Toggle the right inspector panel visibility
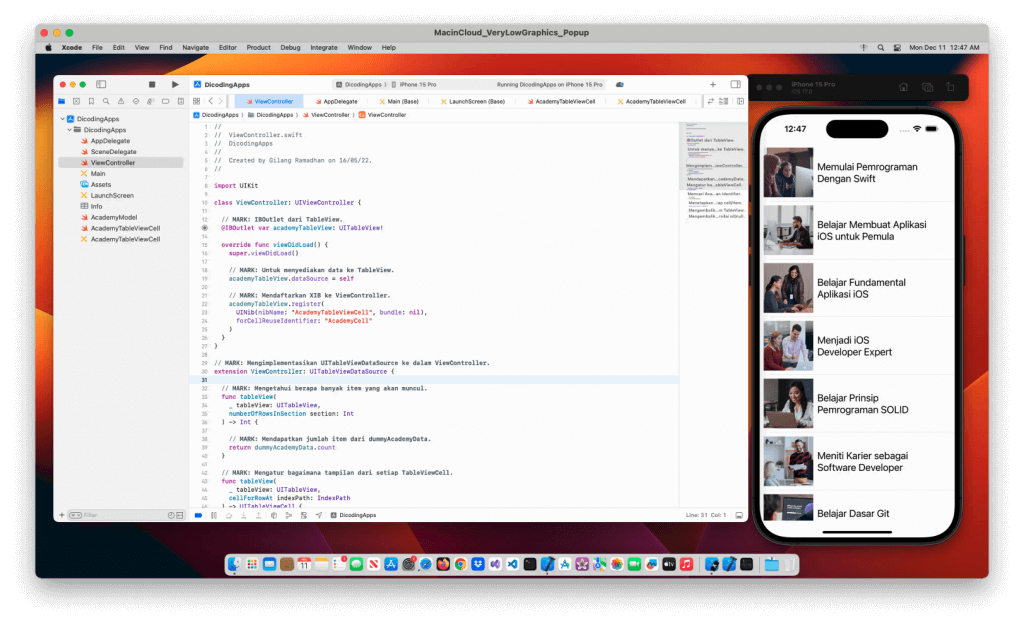Viewport: 1024px width, 625px height. coord(737,84)
